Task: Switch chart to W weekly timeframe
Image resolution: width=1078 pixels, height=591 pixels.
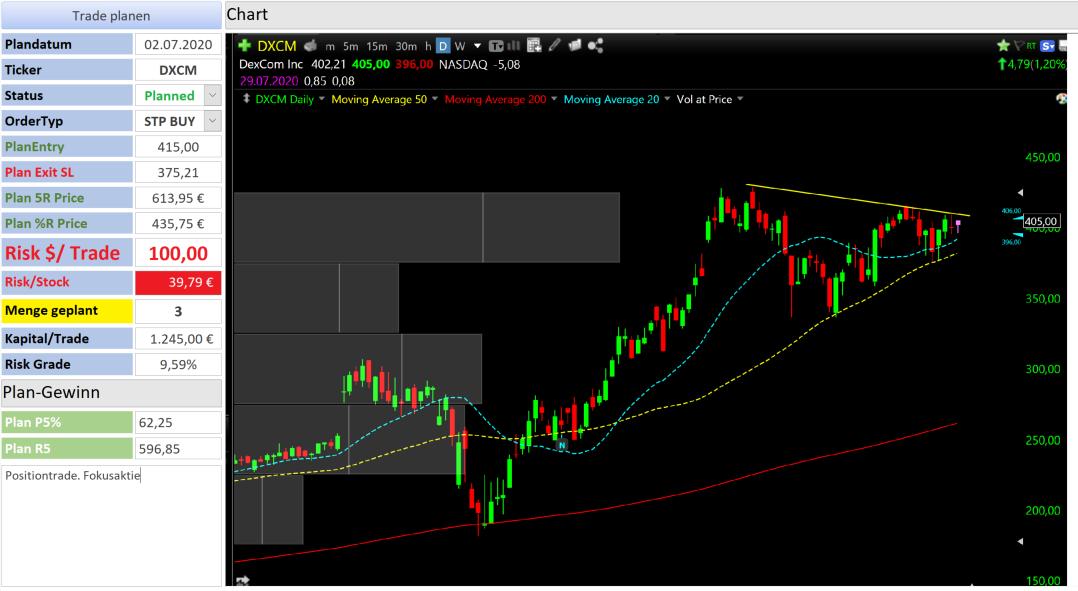Action: [x=460, y=46]
